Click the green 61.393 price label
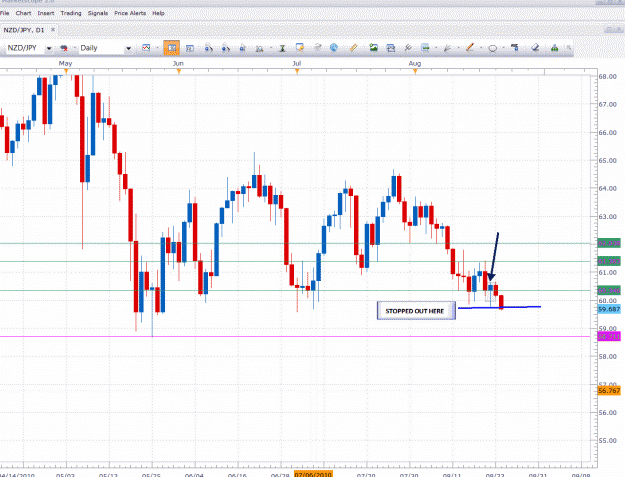Viewport: 625px width, 477px height. [x=609, y=261]
